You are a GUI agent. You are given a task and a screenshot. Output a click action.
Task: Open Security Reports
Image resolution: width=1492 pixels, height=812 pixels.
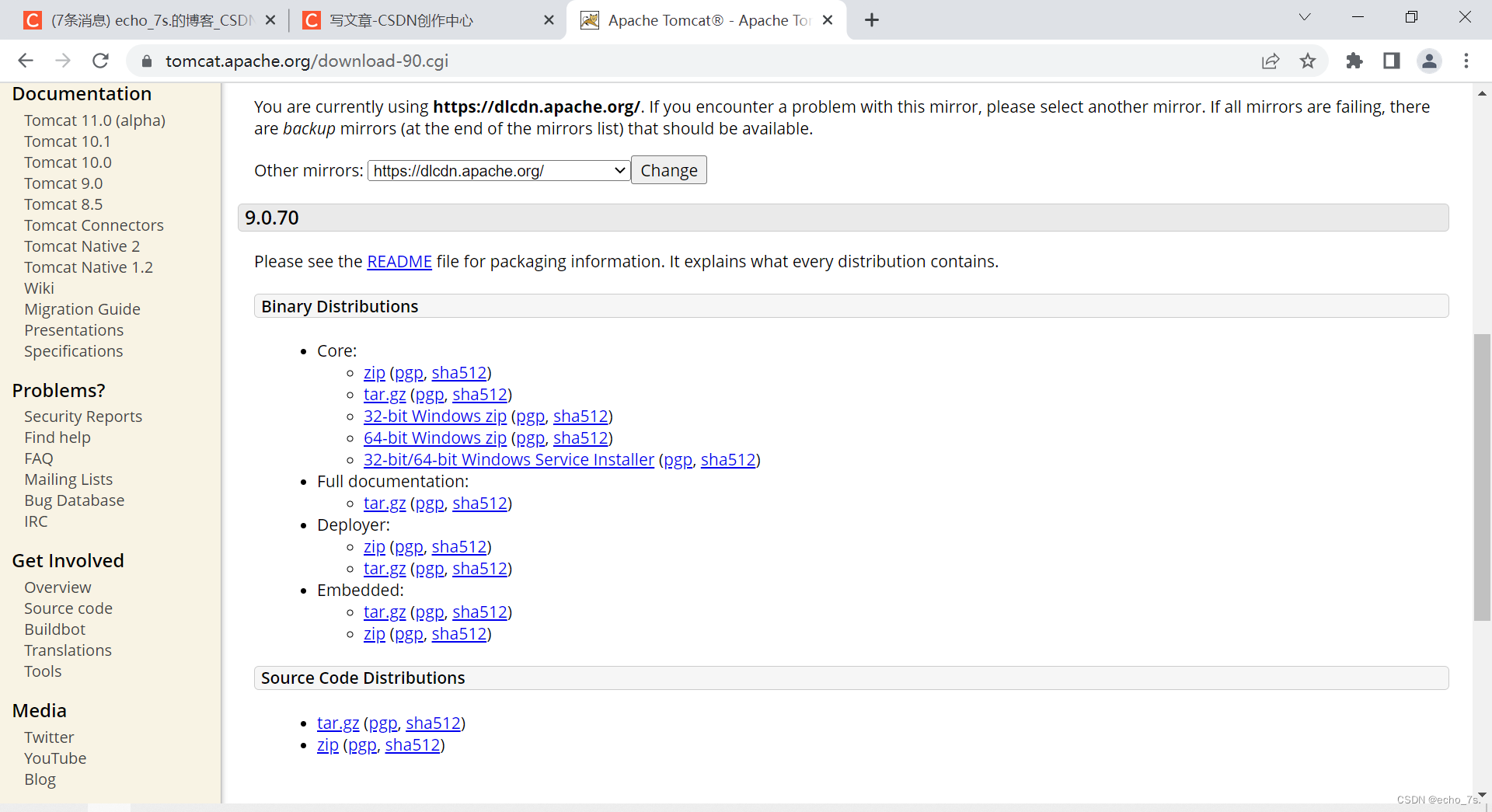click(x=83, y=416)
